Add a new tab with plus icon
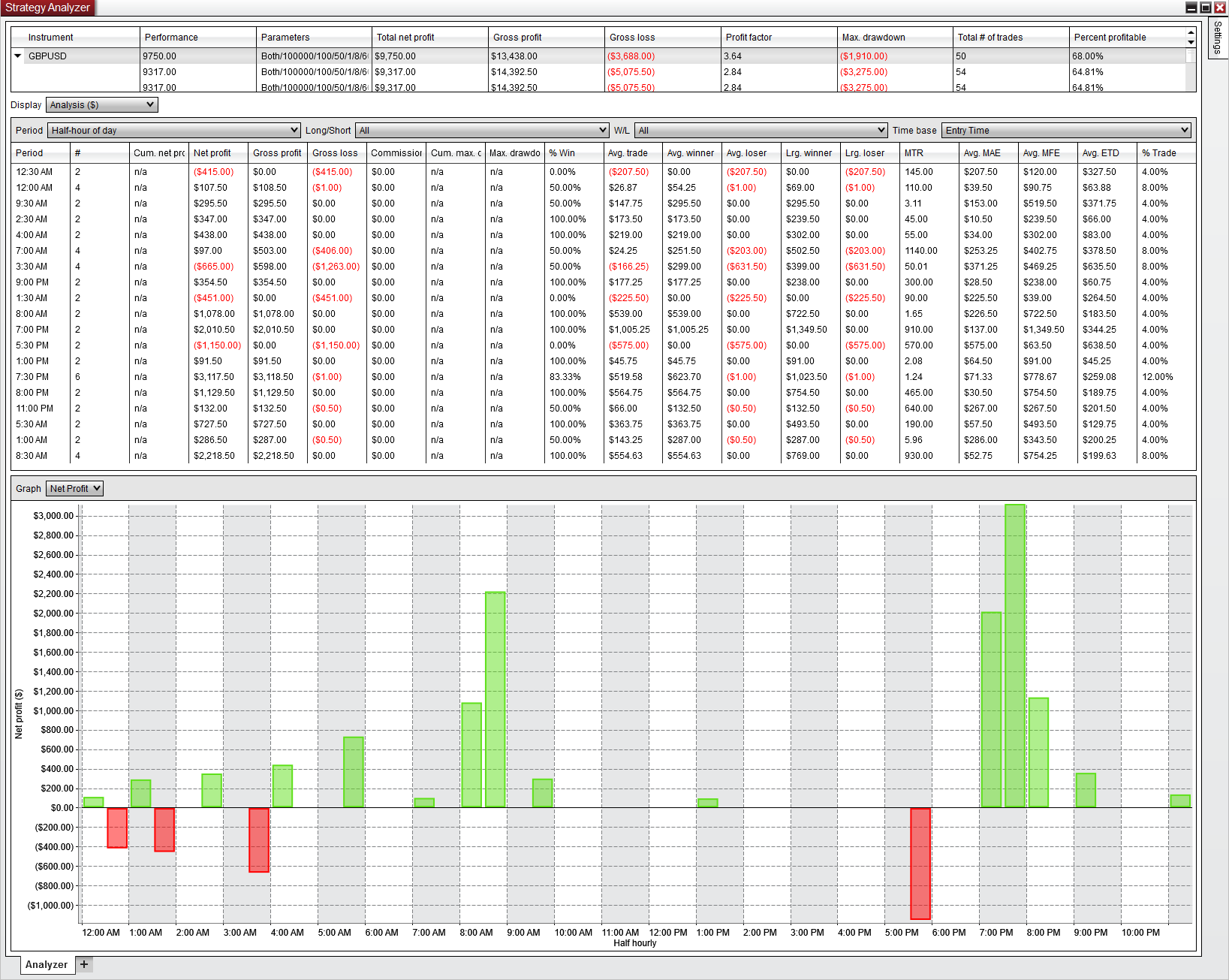The image size is (1229, 980). click(x=84, y=964)
